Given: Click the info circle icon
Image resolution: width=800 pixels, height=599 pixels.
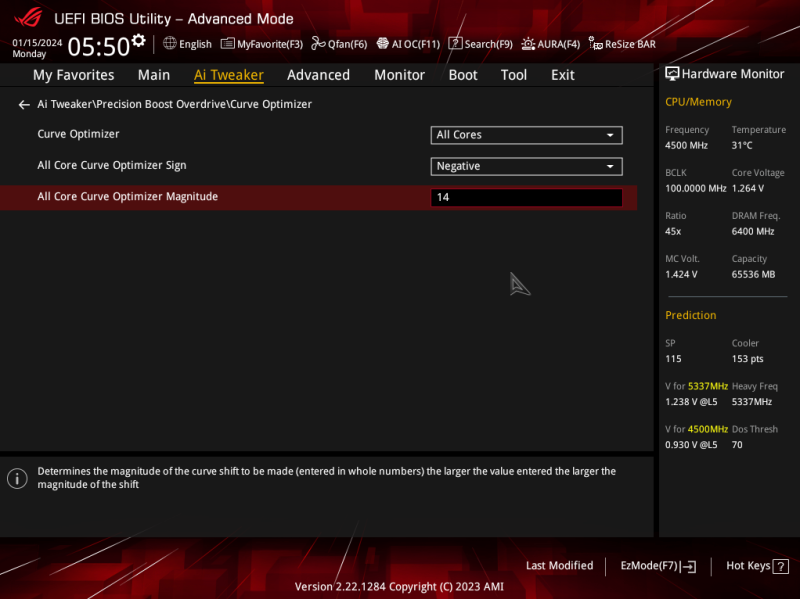Looking at the screenshot, I should point(17,479).
